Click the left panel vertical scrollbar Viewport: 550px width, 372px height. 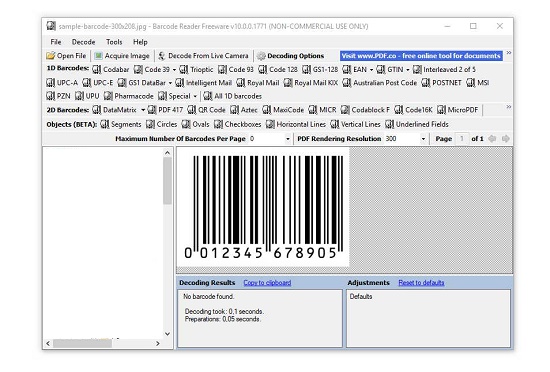[x=167, y=243]
